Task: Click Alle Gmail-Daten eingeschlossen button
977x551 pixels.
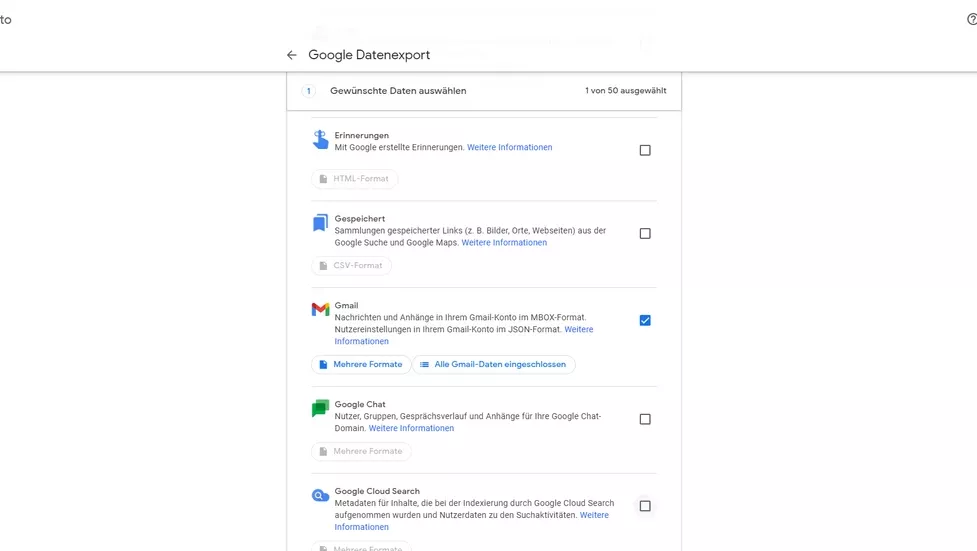Action: pos(493,365)
